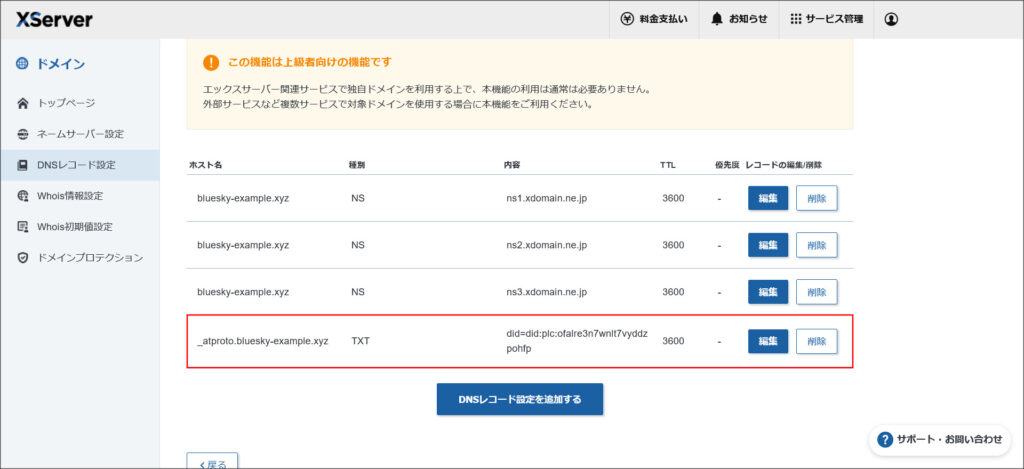Open the user account icon
The width and height of the screenshot is (1024, 469).
pos(891,20)
